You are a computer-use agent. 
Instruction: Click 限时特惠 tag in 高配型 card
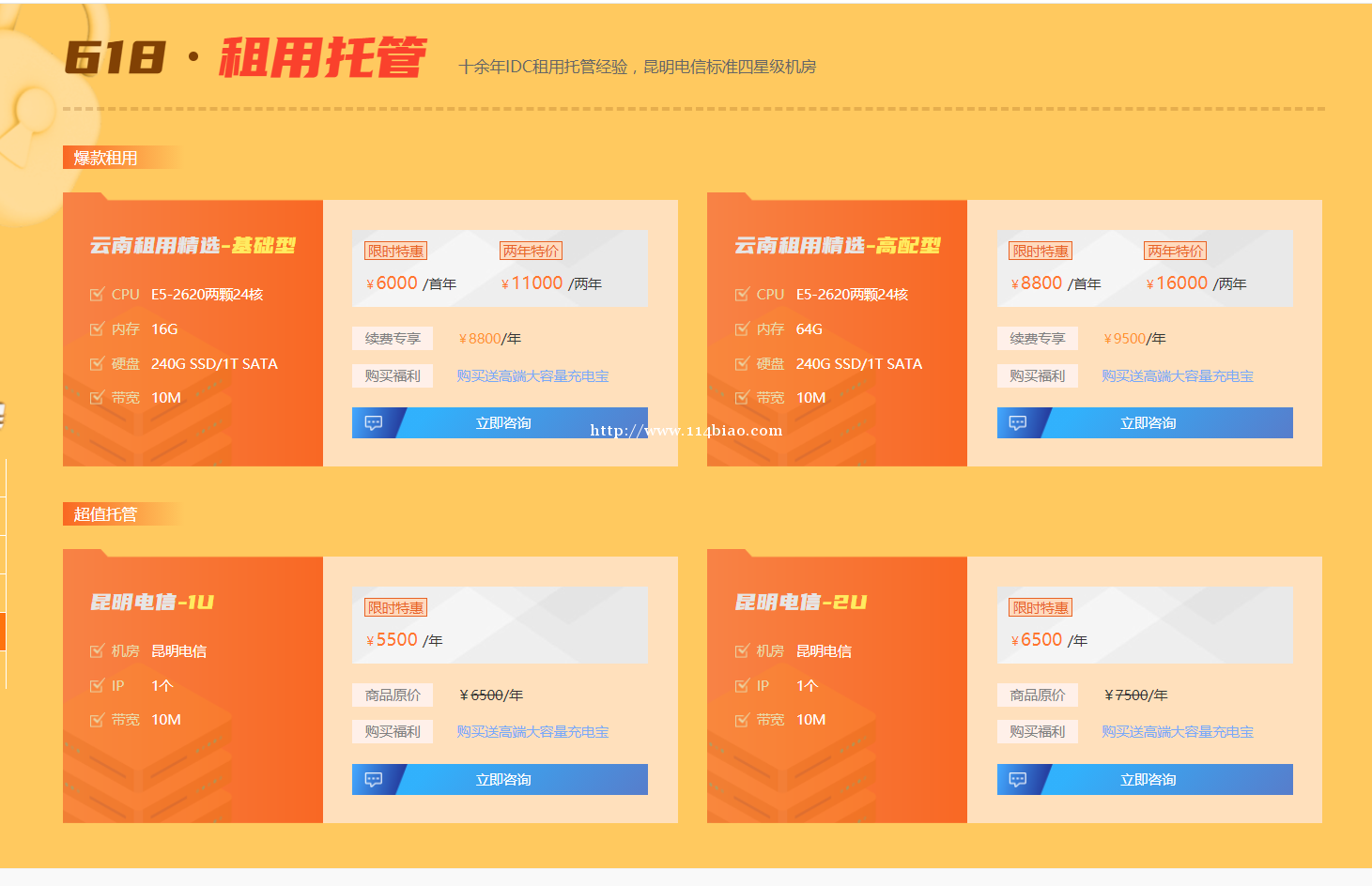click(x=1041, y=252)
